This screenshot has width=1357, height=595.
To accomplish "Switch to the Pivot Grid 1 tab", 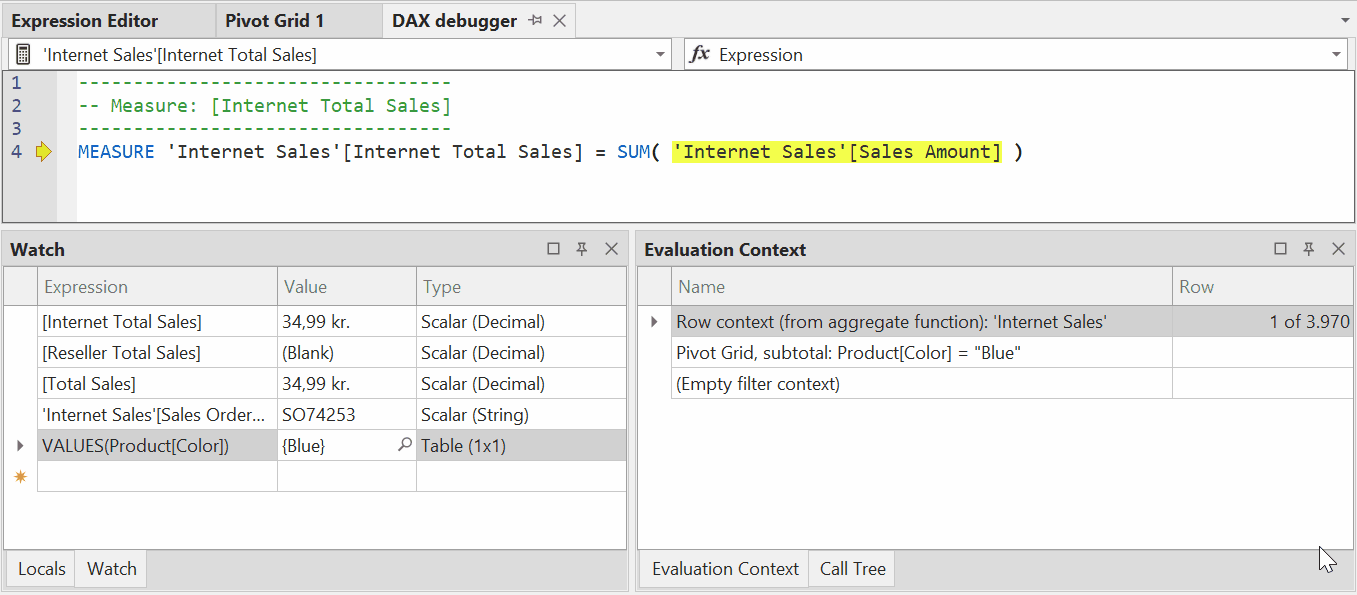I will tap(274, 20).
